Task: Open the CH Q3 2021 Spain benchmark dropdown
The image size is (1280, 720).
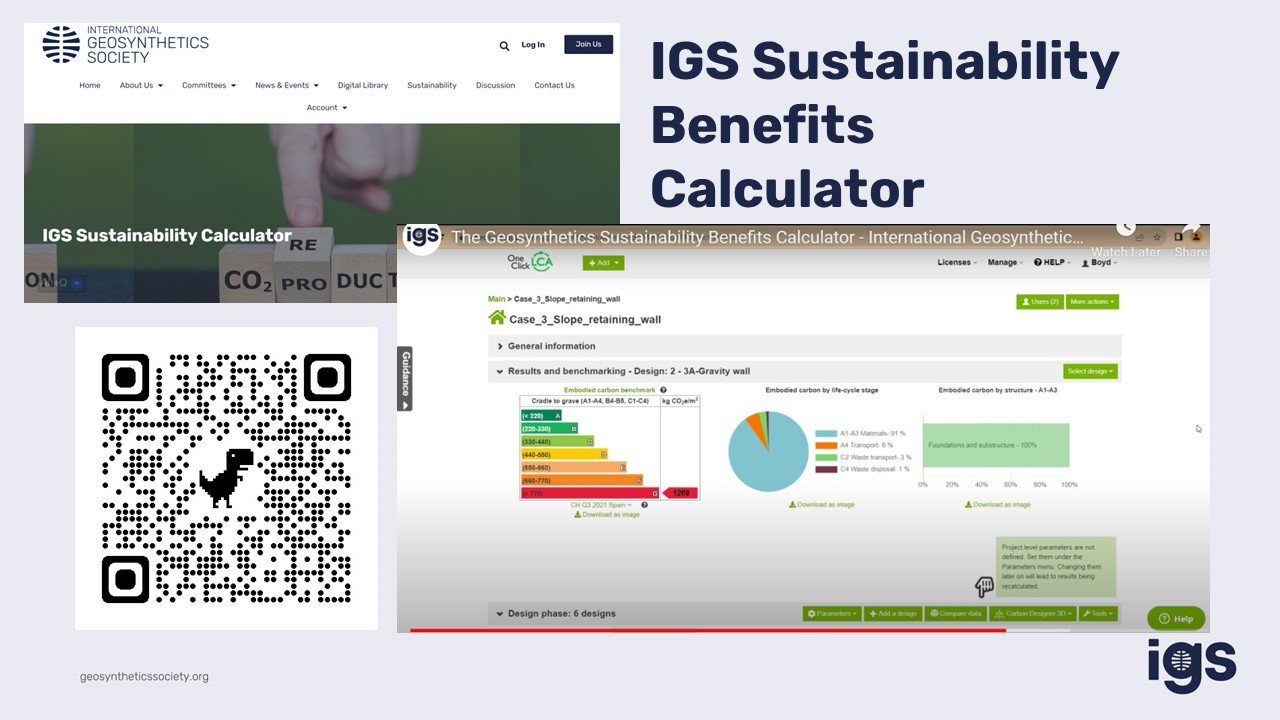Action: [601, 505]
